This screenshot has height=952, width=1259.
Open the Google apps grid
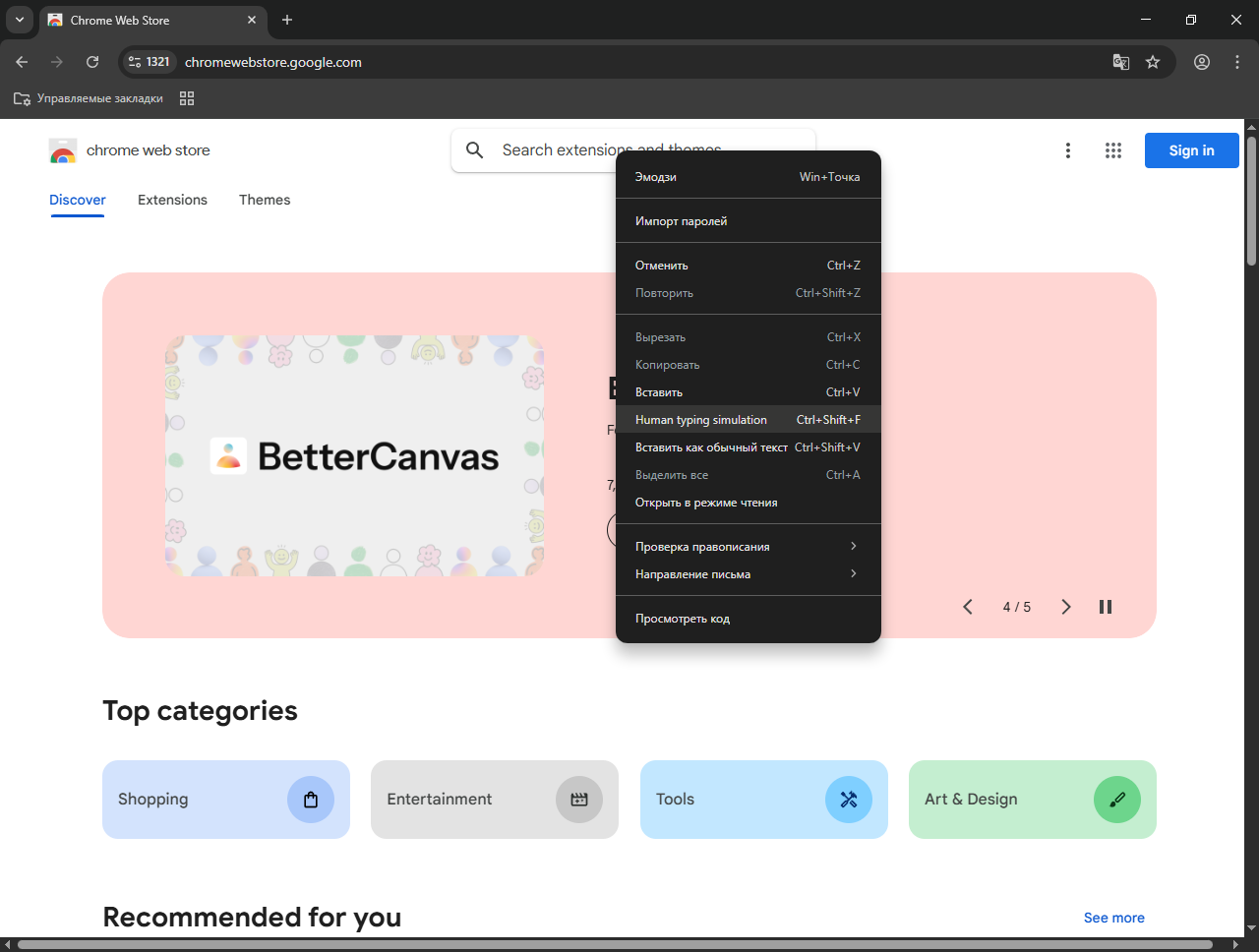[x=1113, y=150]
